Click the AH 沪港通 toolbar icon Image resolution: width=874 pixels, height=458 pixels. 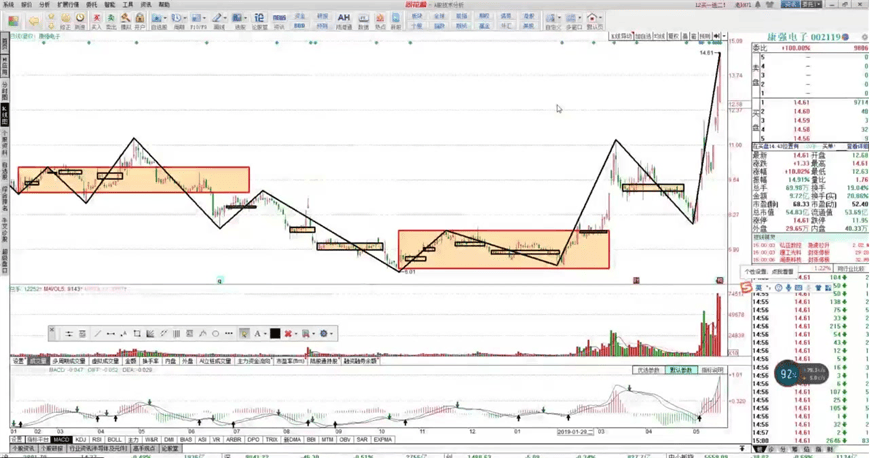pos(343,21)
